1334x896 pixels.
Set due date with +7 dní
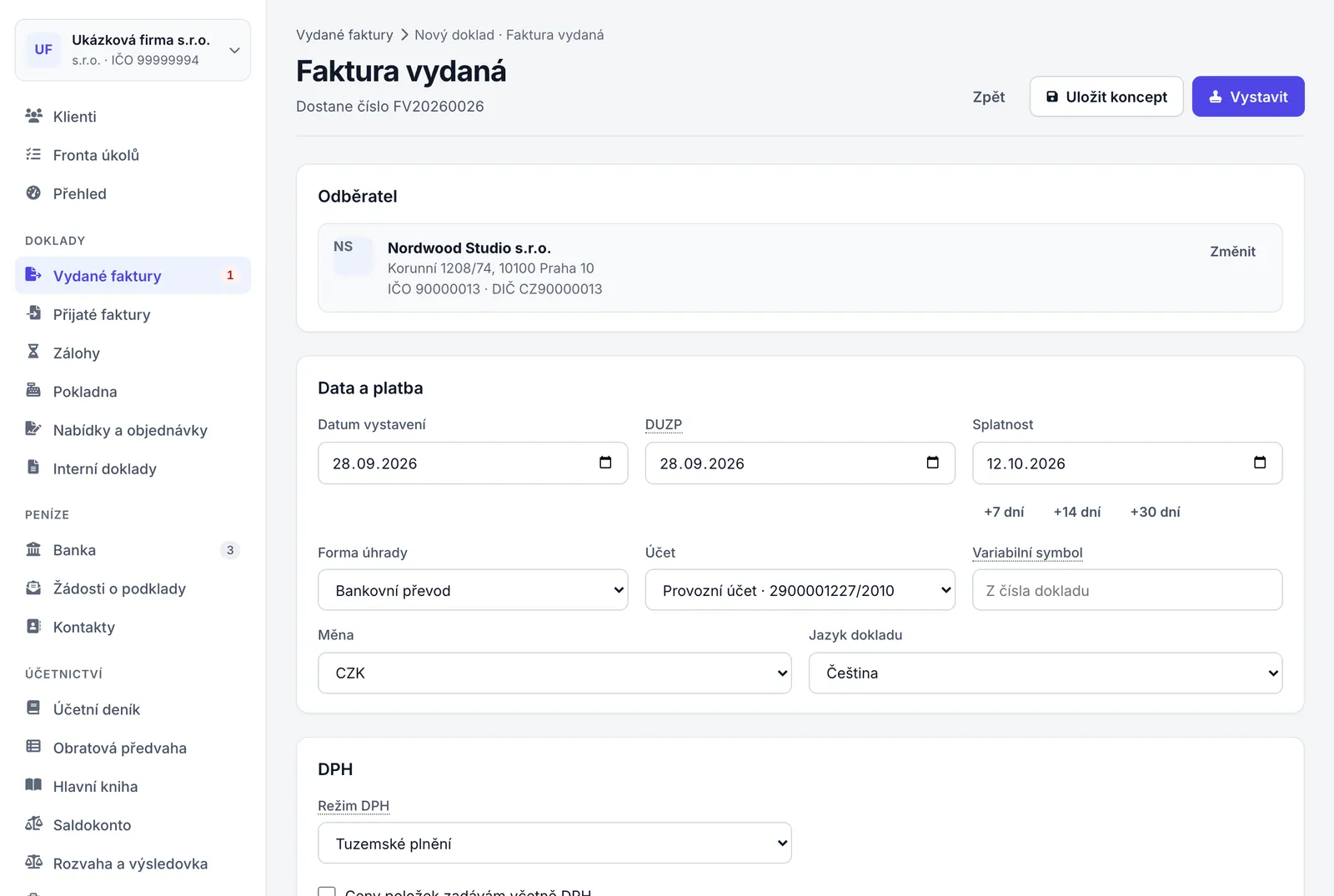pos(1004,512)
